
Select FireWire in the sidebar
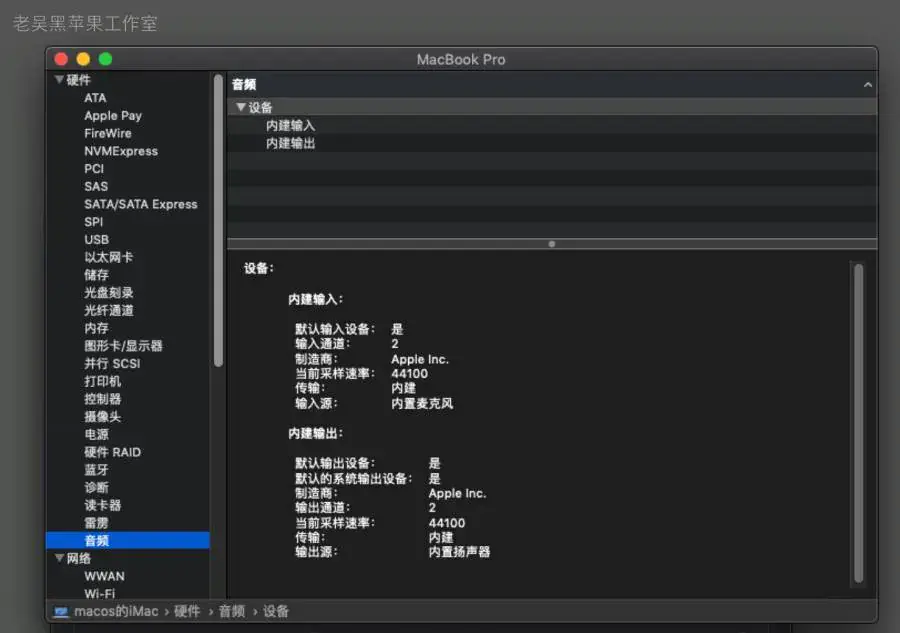click(108, 134)
